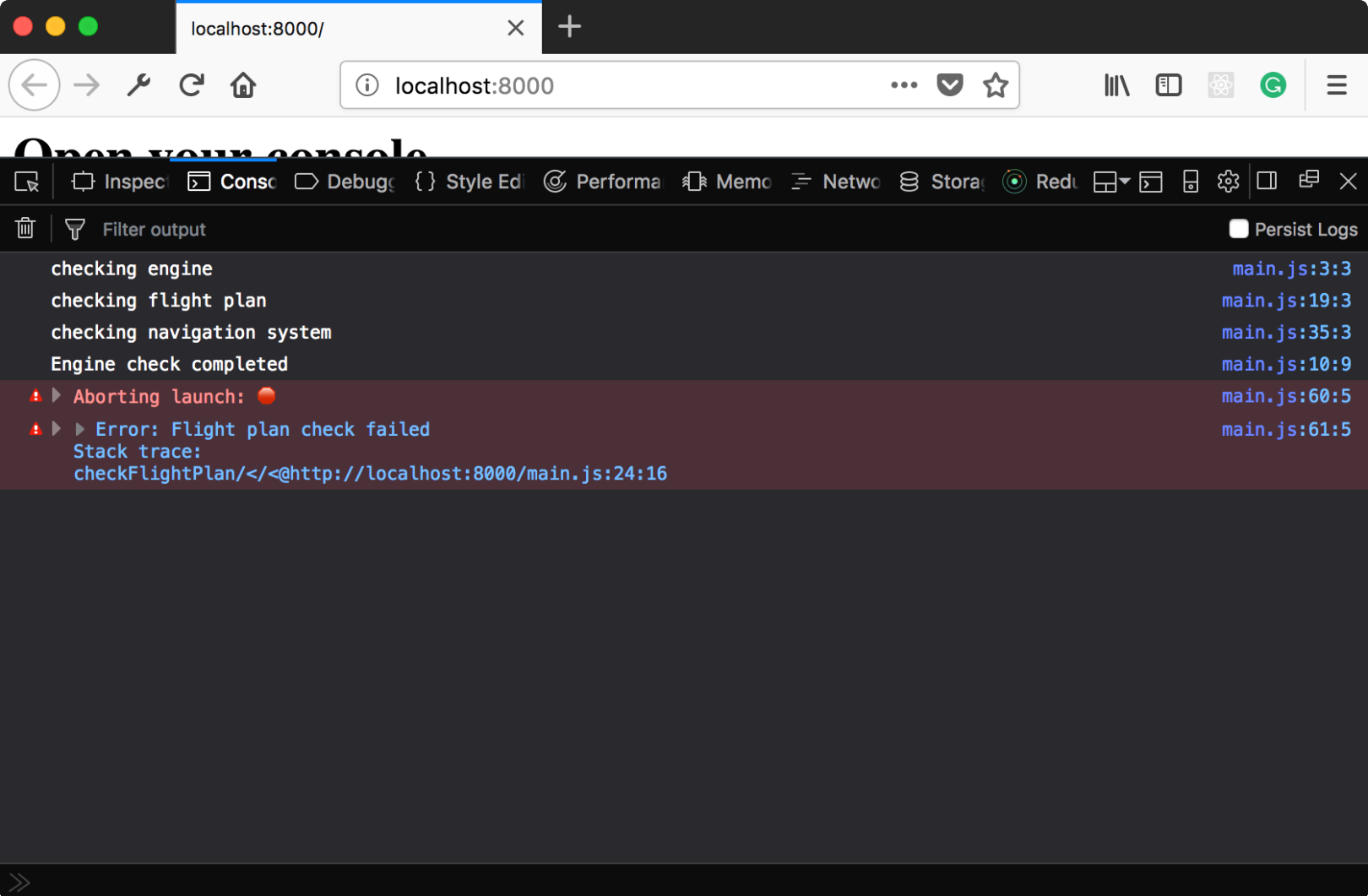Open source link main.js:10:9
1368x896 pixels.
(x=1286, y=365)
